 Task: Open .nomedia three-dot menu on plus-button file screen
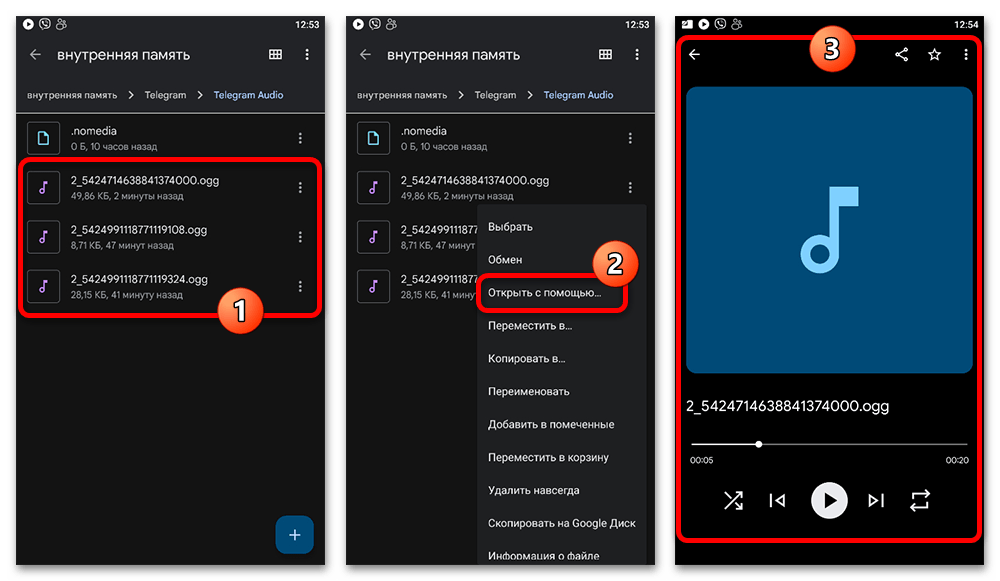[300, 138]
